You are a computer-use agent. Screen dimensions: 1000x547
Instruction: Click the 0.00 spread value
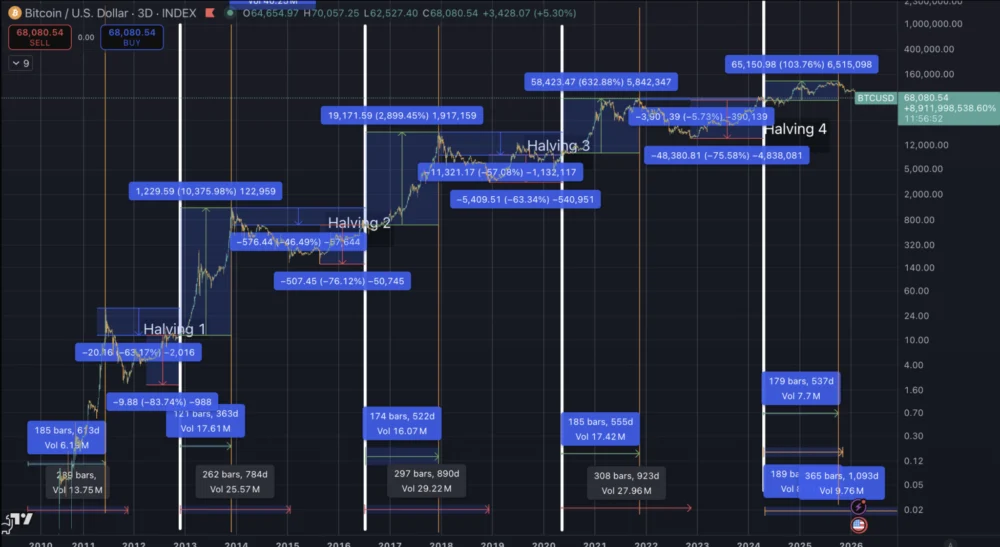pyautogui.click(x=86, y=37)
